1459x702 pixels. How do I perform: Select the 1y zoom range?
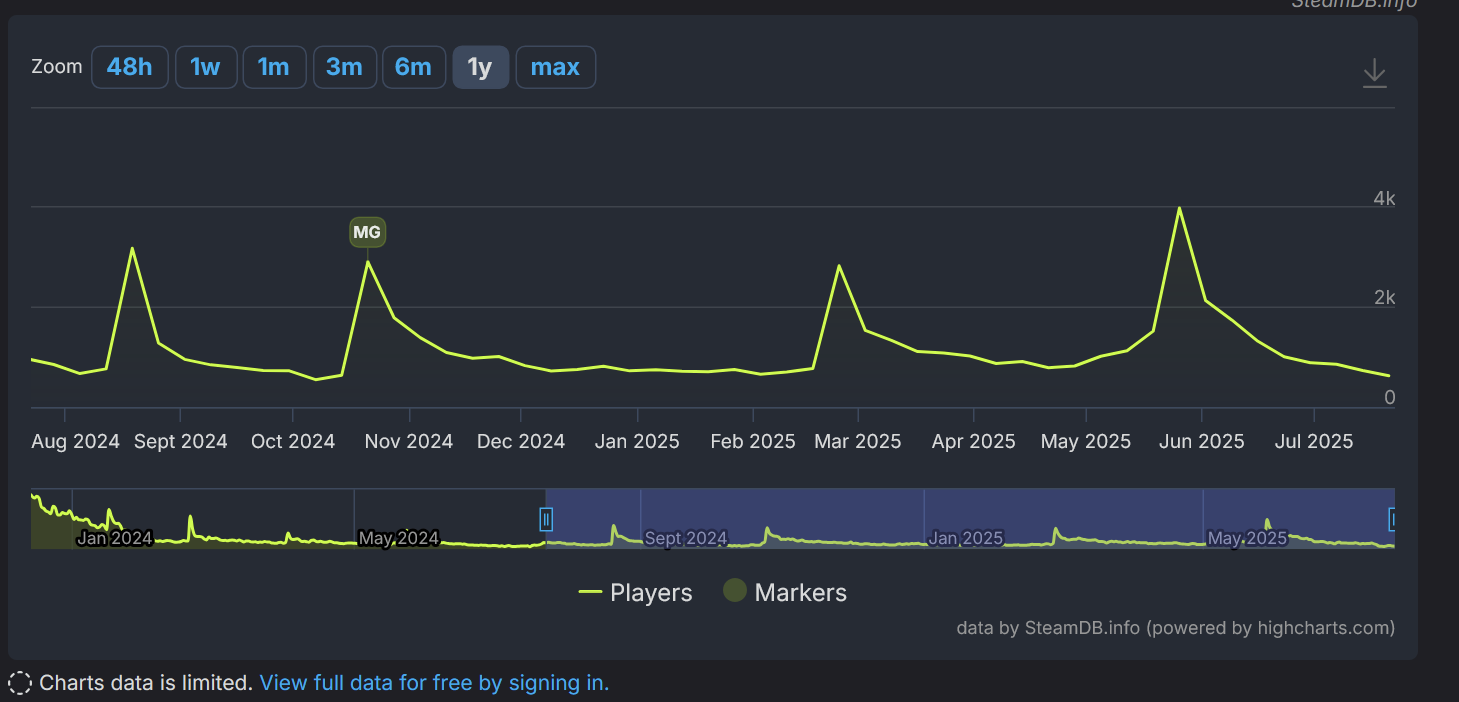point(481,67)
